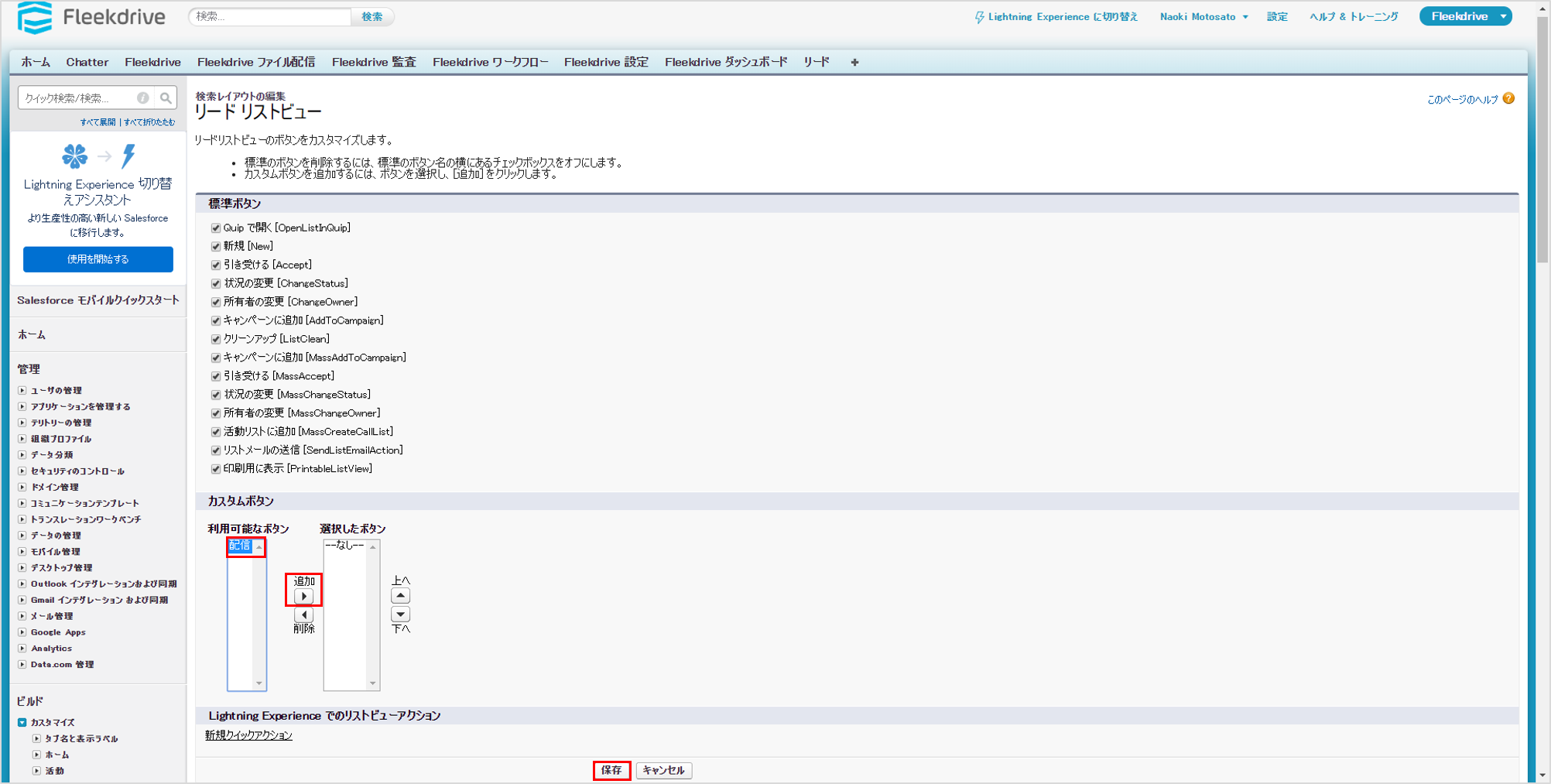The image size is (1551, 784).
Task: Click the 保存 button
Action: (x=611, y=771)
